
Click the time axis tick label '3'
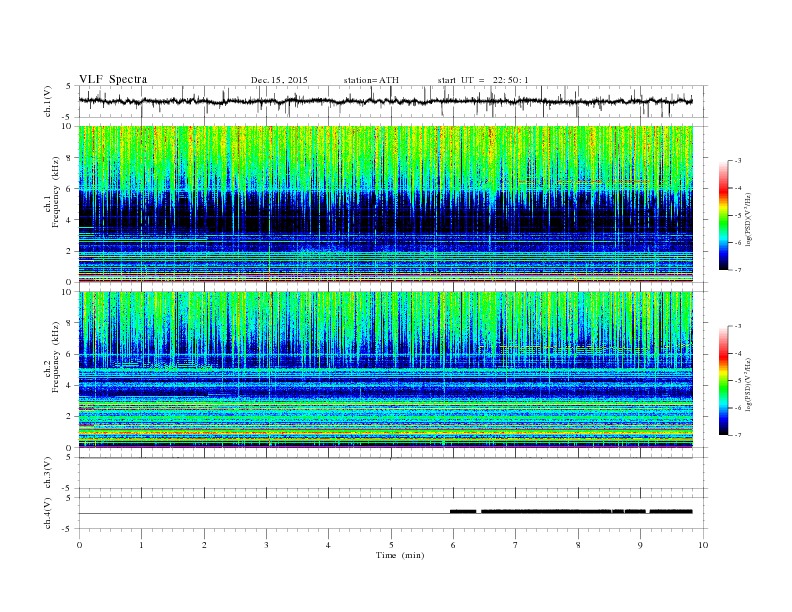(x=266, y=545)
